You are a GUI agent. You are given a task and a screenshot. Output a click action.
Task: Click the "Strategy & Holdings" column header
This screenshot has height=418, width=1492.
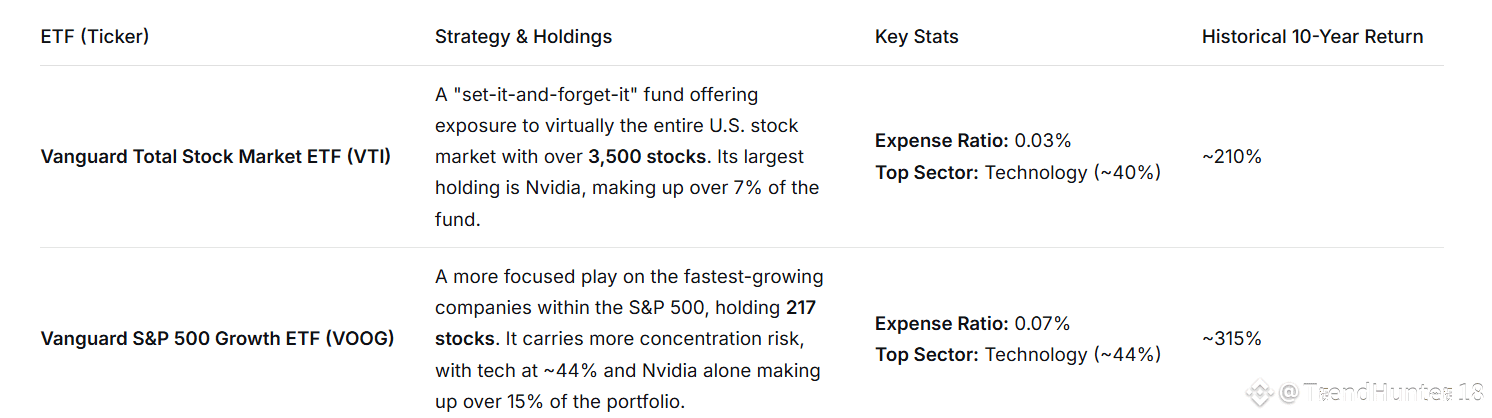[x=523, y=37]
